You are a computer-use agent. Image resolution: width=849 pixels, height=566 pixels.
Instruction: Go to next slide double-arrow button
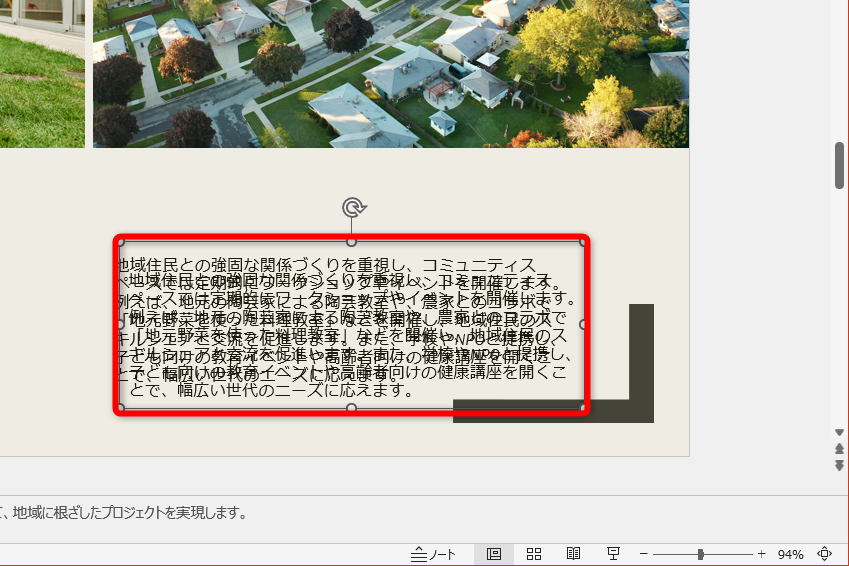pos(839,465)
